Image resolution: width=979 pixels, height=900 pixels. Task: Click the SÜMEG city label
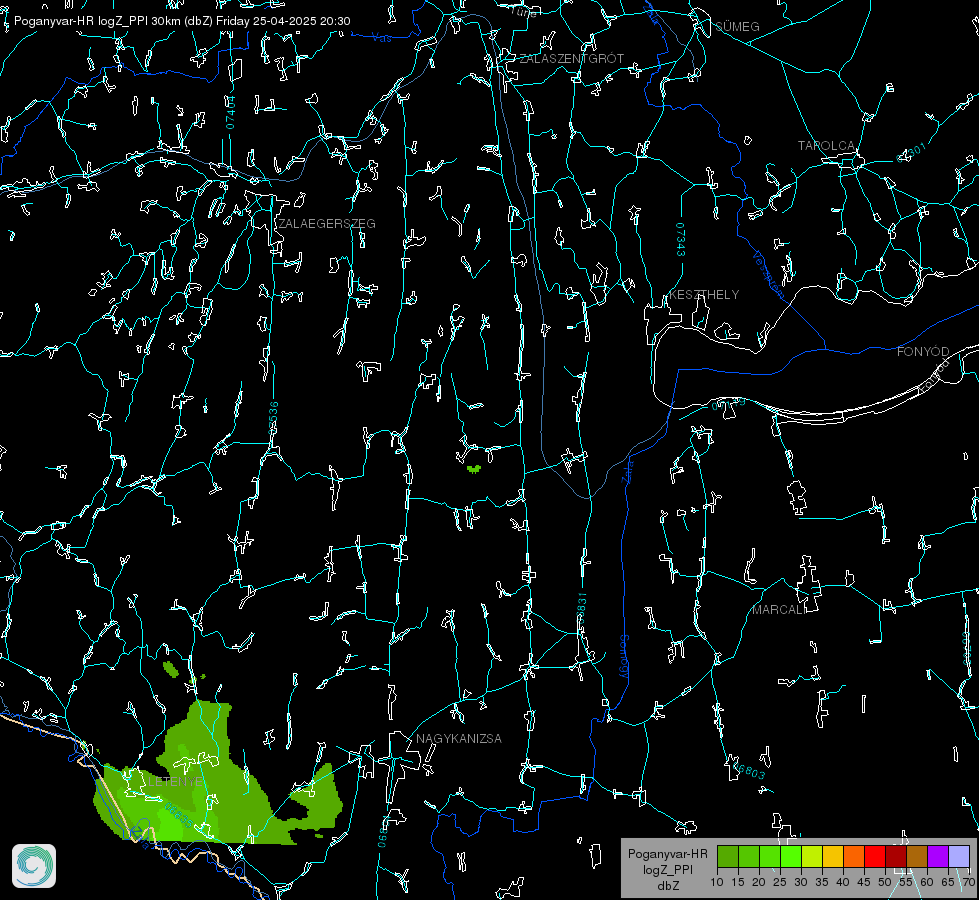click(737, 27)
